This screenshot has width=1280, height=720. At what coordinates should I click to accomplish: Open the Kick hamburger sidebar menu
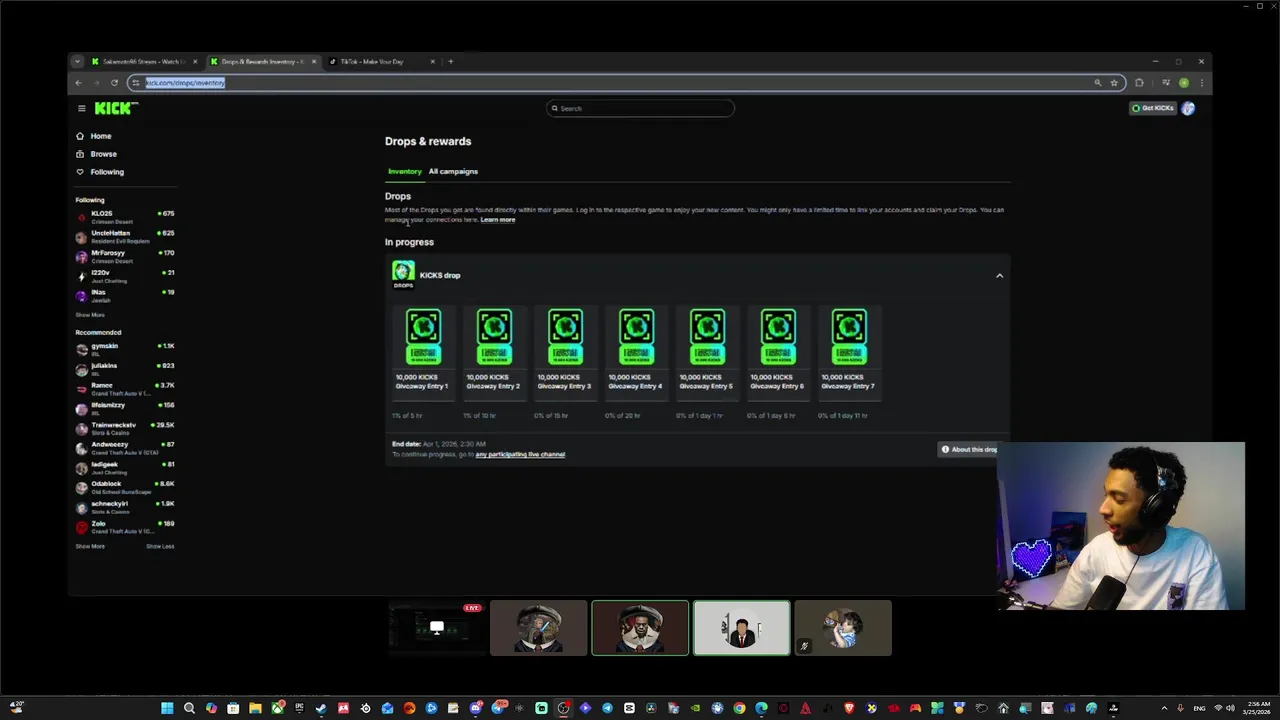(81, 108)
